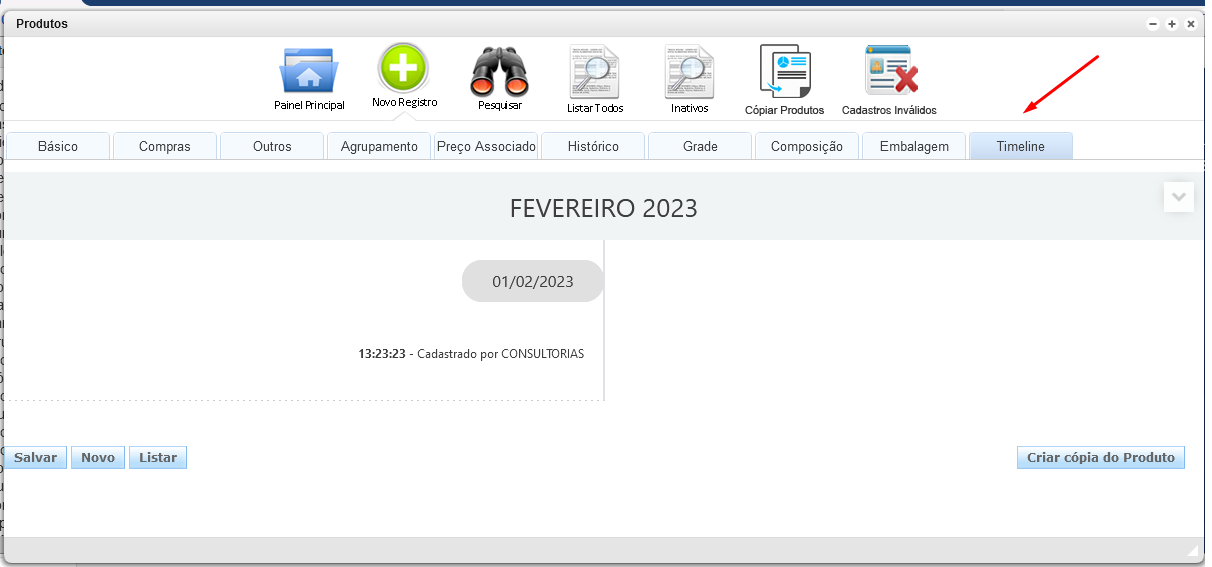Click the Novo button
The width and height of the screenshot is (1212, 567).
click(98, 457)
